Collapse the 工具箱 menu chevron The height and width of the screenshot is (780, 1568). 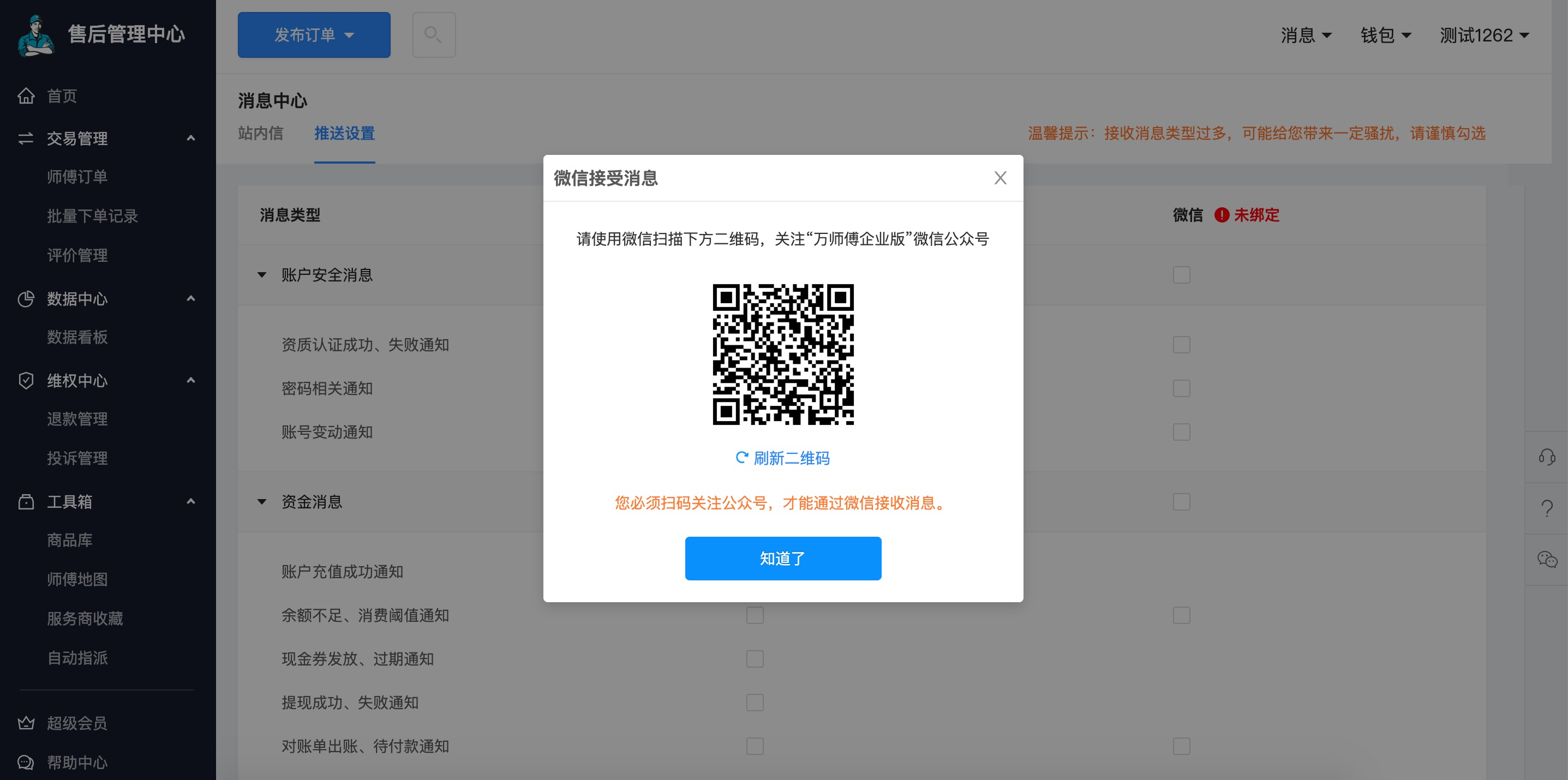tap(190, 501)
